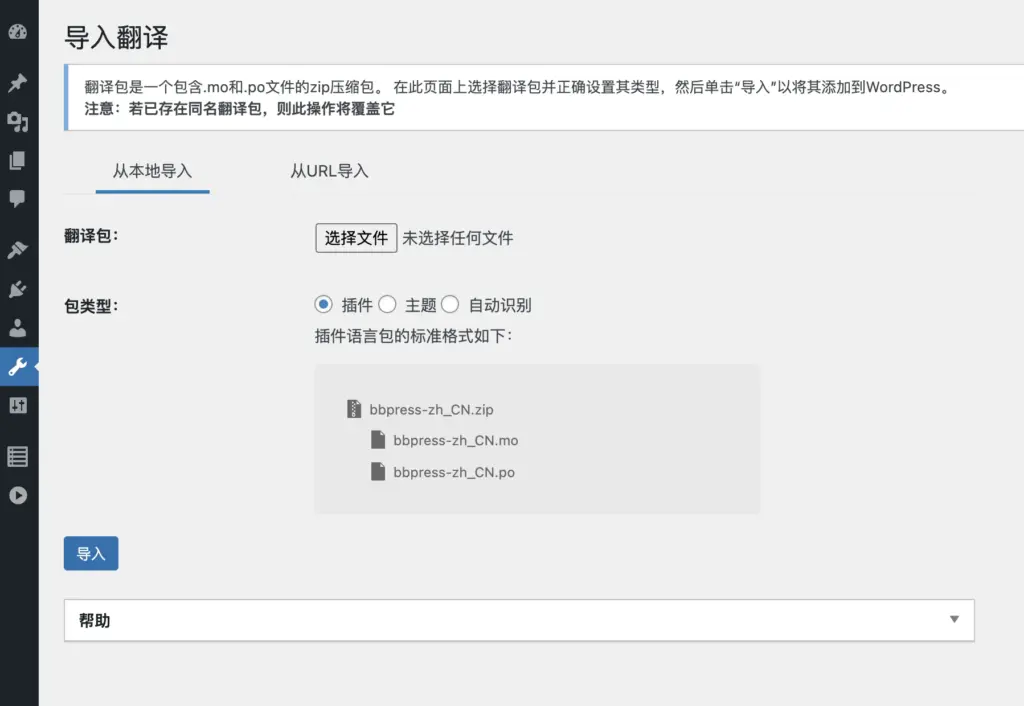This screenshot has width=1024, height=706.
Task: Choose the 自动识别 radio option
Action: (450, 305)
